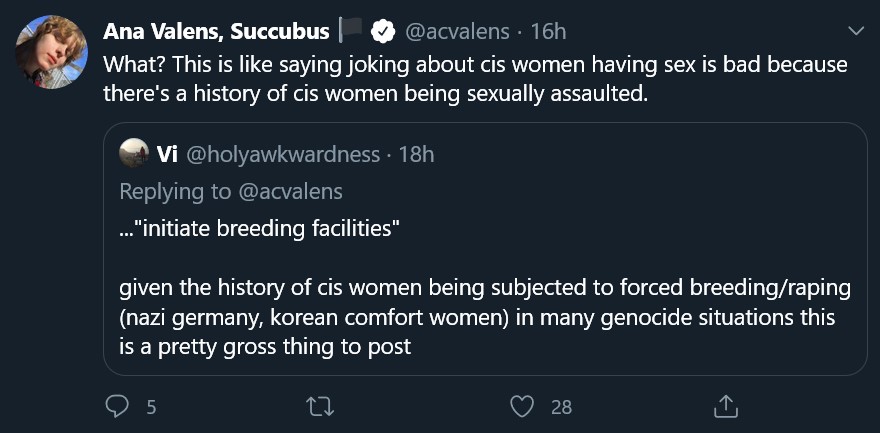Open Ana Valens' profile picture

(51, 52)
